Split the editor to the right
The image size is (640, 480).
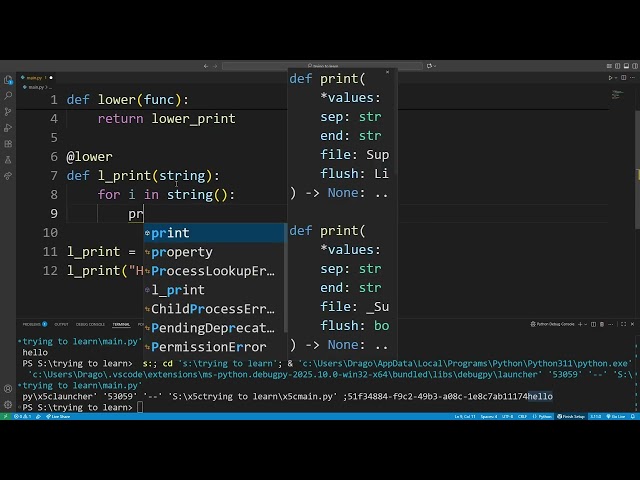623,78
